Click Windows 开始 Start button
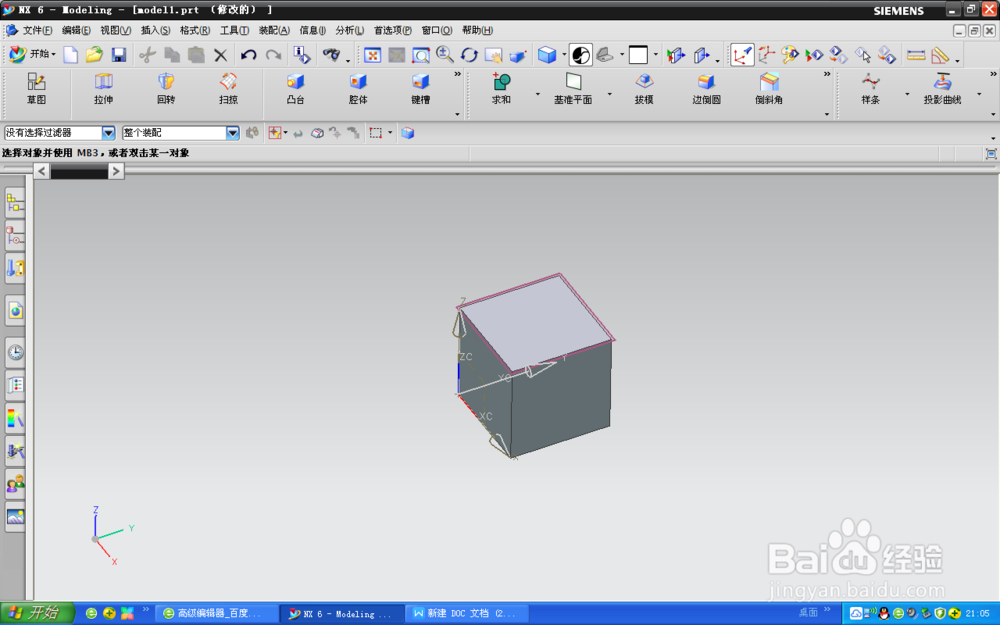Image resolution: width=1000 pixels, height=625 pixels. click(36, 614)
